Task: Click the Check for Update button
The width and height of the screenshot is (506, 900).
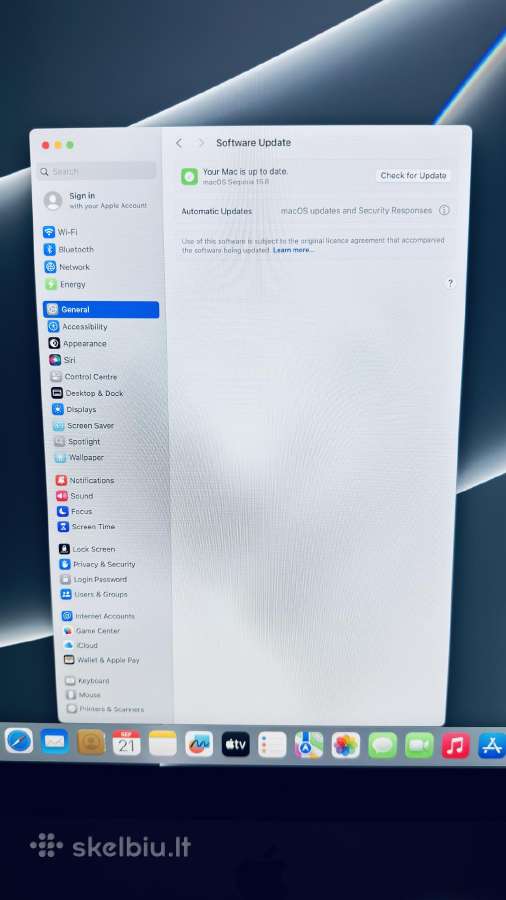Action: pos(413,176)
